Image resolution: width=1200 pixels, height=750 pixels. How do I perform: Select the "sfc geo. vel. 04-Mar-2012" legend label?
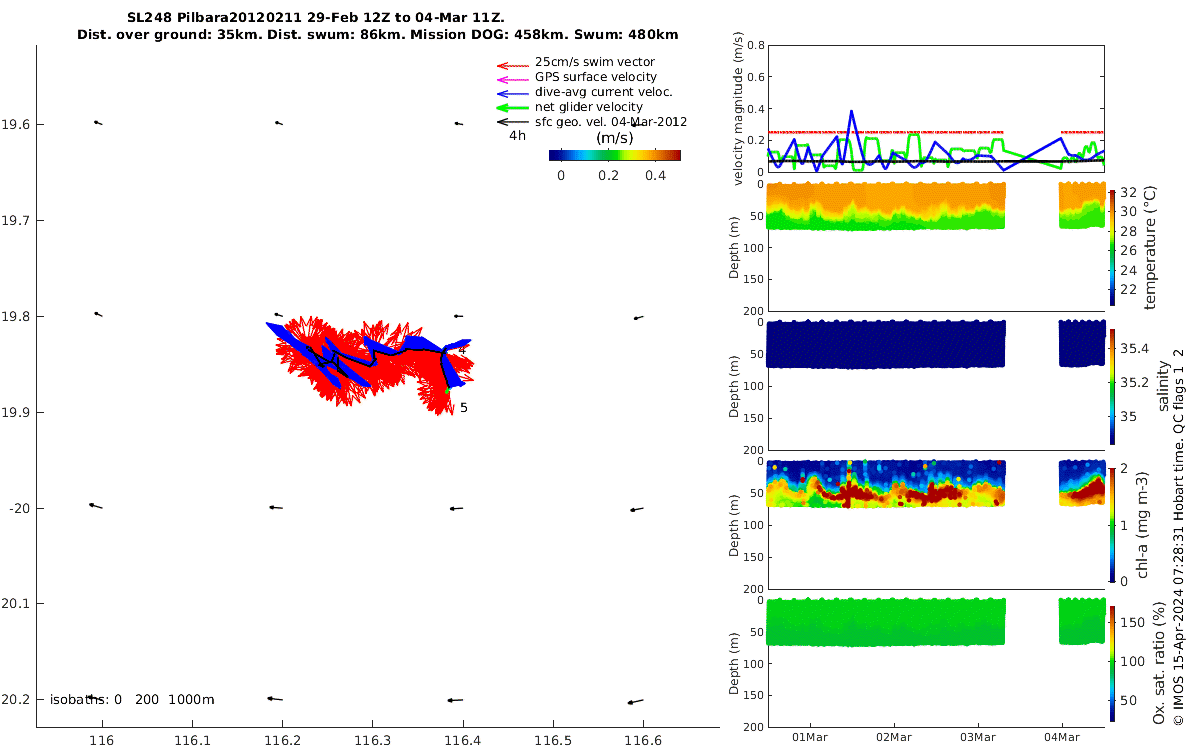pos(611,122)
